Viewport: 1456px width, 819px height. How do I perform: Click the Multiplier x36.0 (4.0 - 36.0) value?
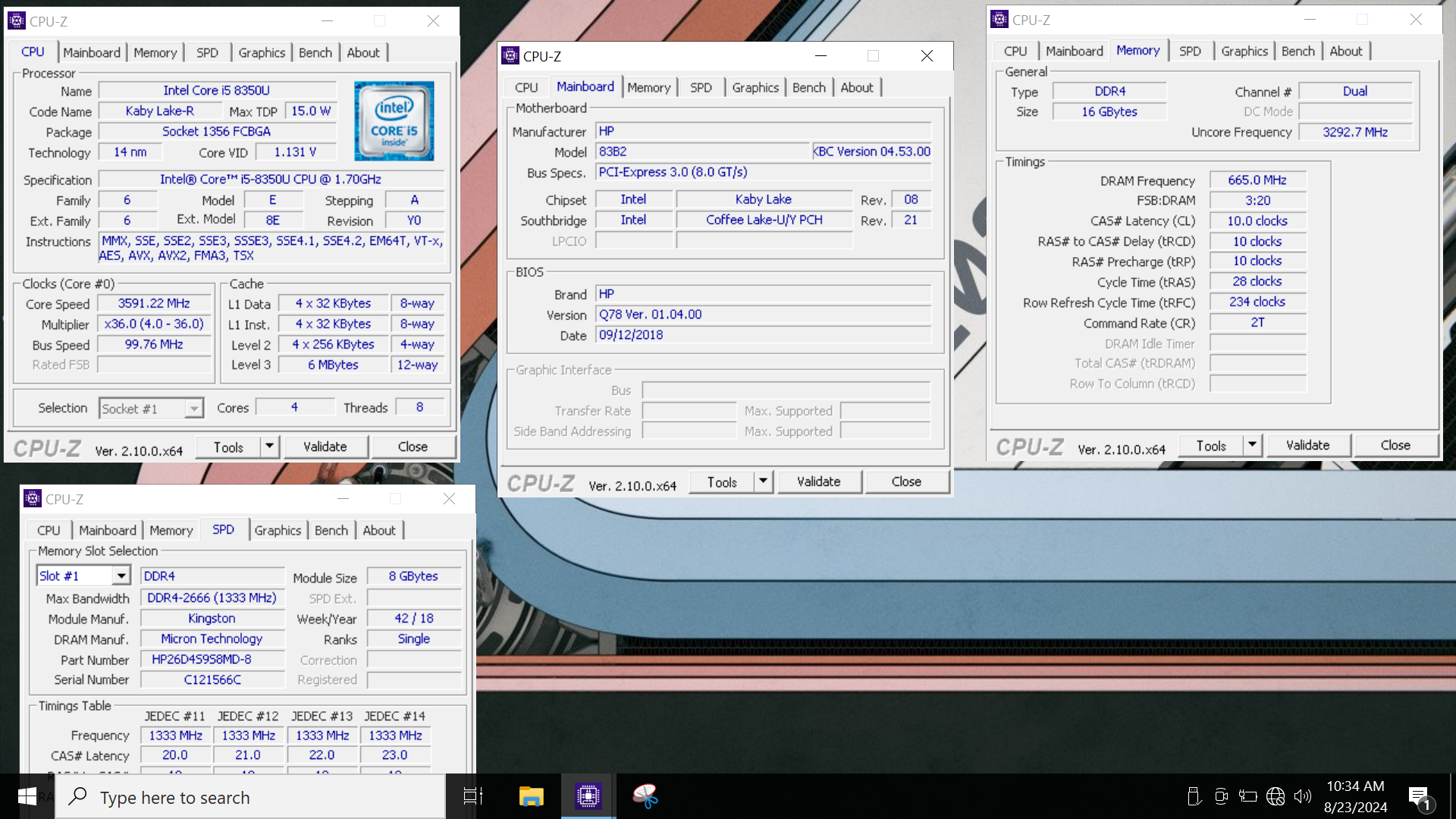pos(154,324)
